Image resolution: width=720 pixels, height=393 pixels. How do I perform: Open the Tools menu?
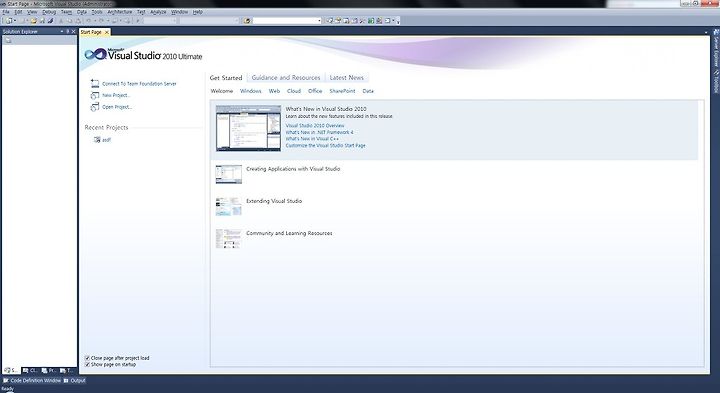click(97, 12)
